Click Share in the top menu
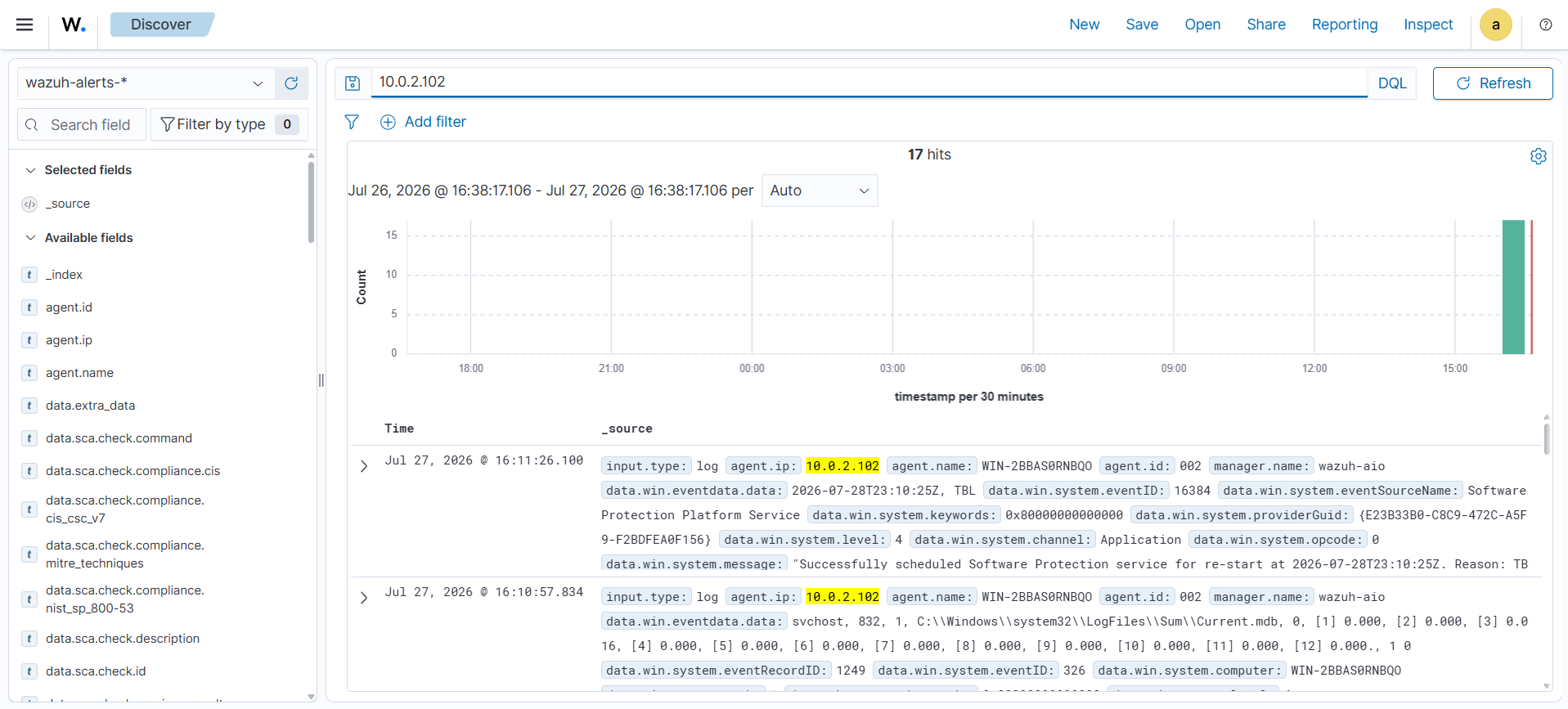 point(1266,25)
